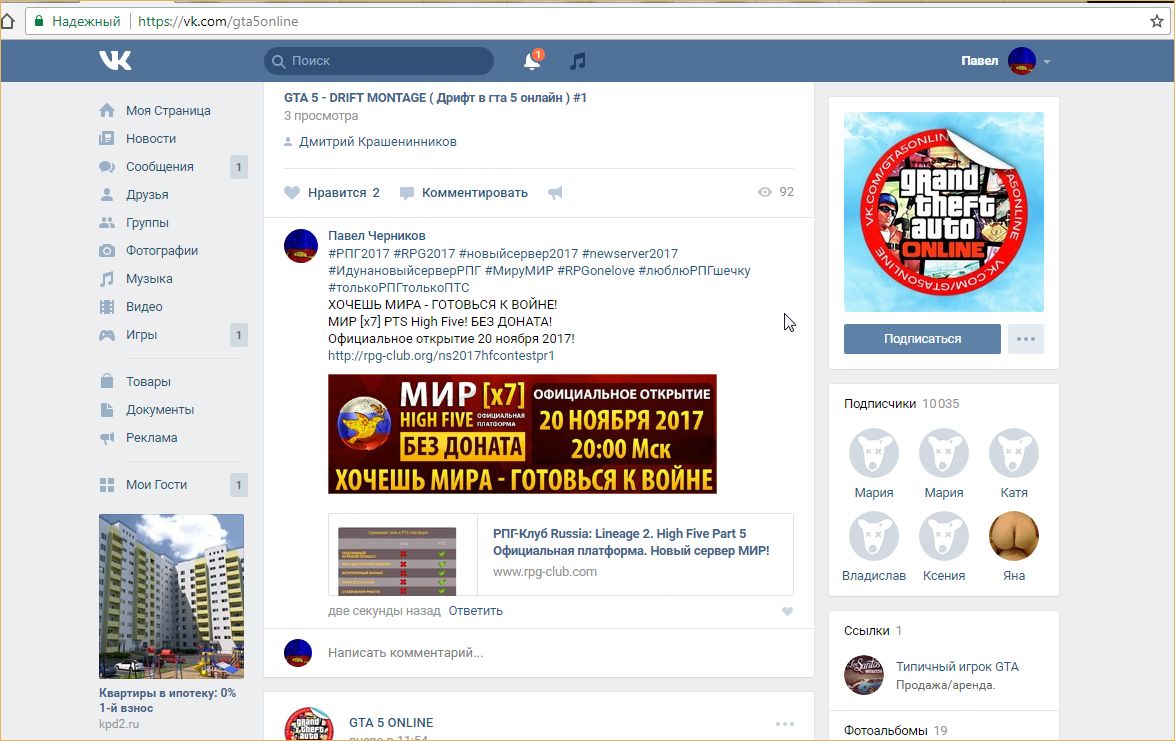Open Павел user avatar in header

[1021, 61]
